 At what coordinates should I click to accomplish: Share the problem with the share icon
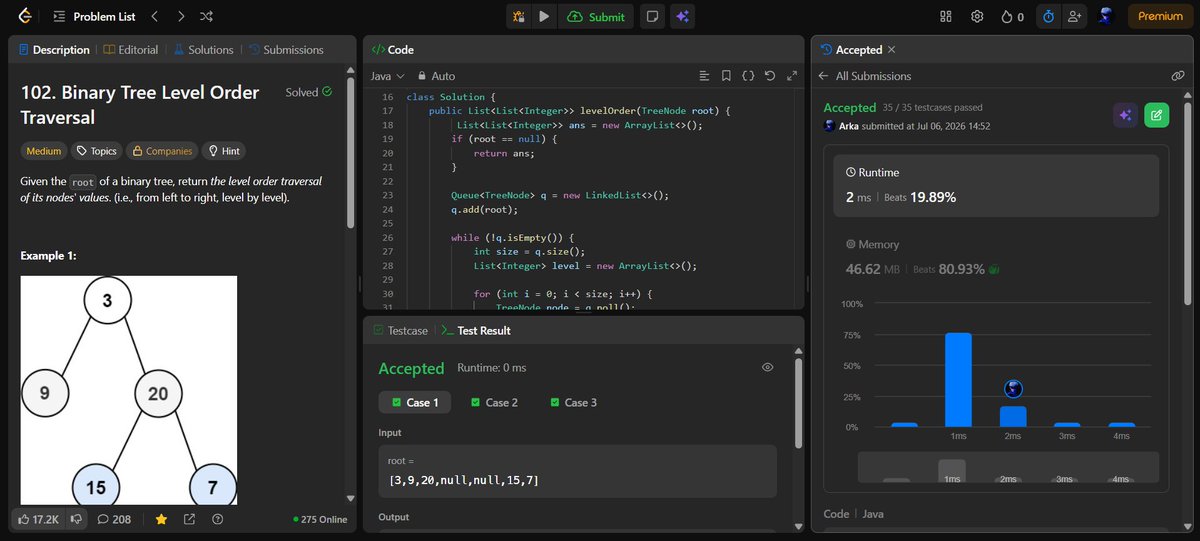[x=189, y=519]
